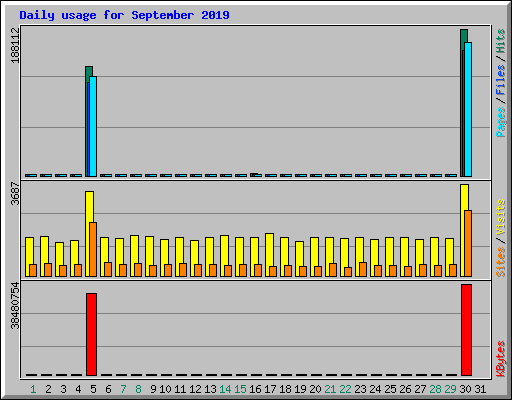Click green day label 7 on x-axis

(x=123, y=389)
